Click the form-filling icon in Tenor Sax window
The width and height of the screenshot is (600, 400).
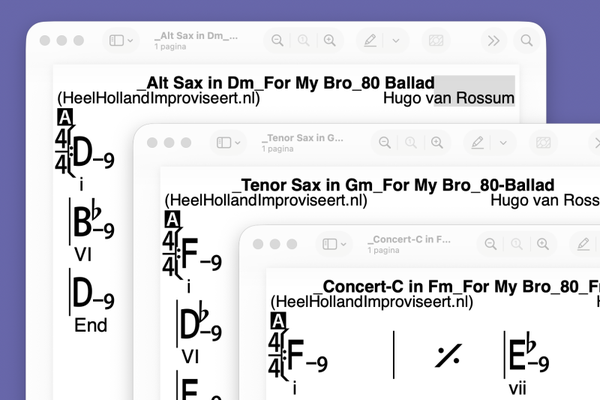543,142
